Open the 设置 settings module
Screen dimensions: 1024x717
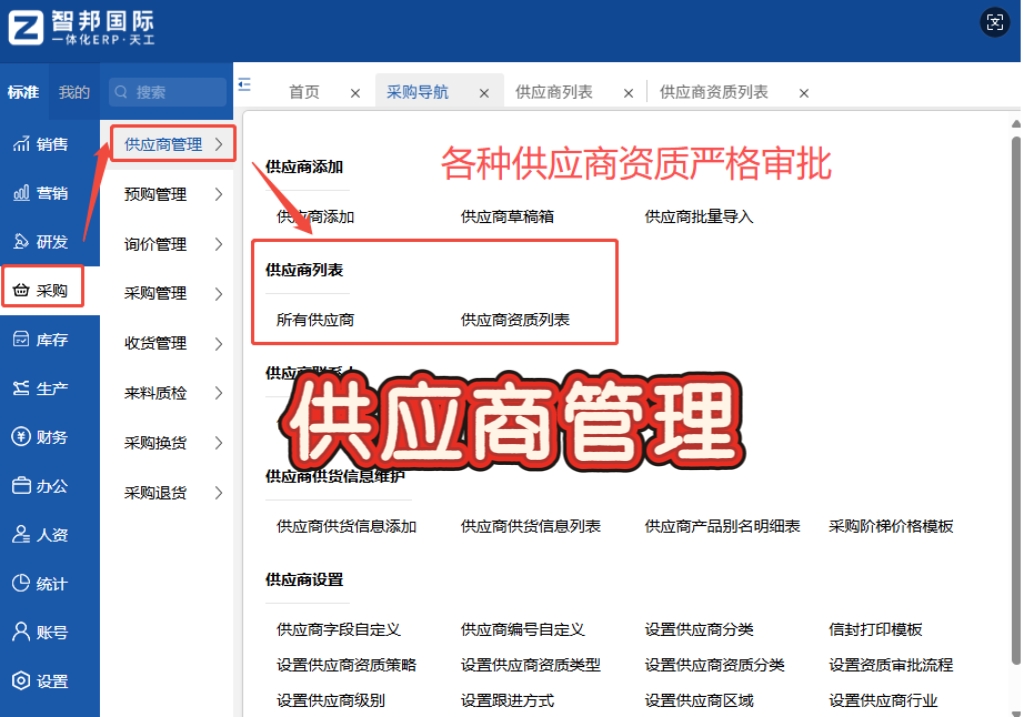[x=40, y=681]
